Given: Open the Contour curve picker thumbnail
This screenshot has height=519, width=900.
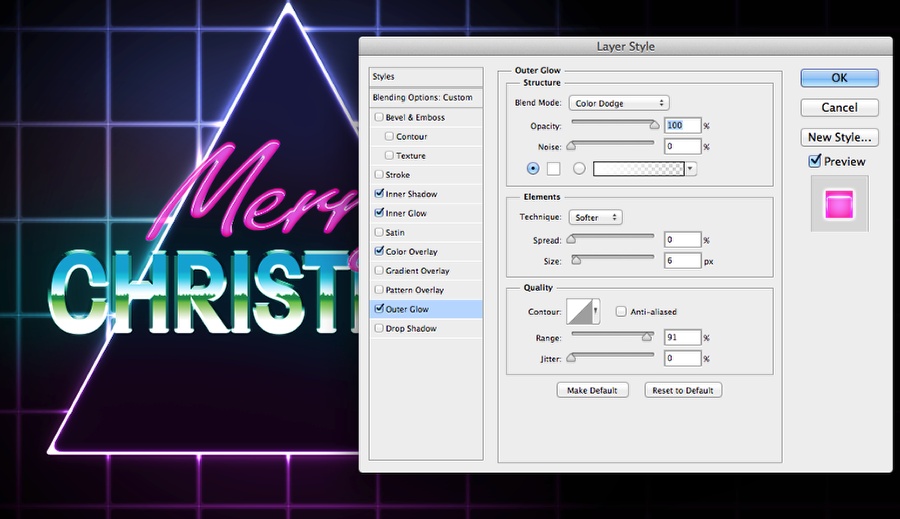Looking at the screenshot, I should click(x=579, y=312).
